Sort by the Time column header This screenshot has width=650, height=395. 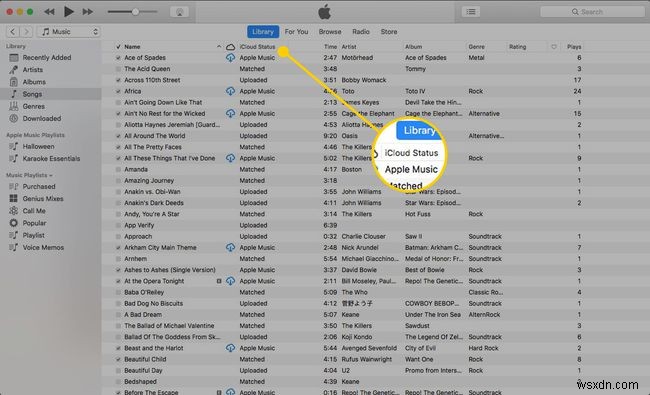330,47
